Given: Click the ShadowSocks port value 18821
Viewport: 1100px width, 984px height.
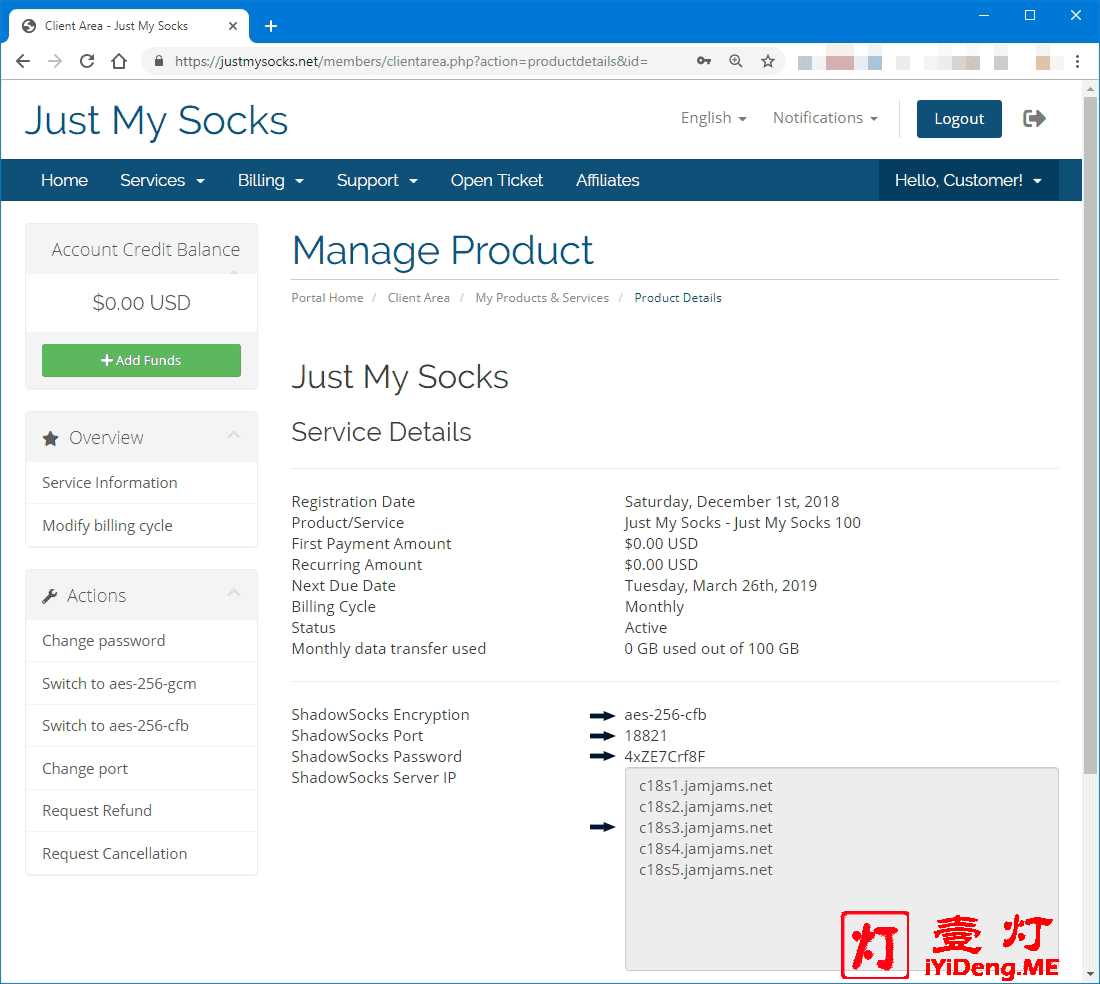Looking at the screenshot, I should click(645, 736).
